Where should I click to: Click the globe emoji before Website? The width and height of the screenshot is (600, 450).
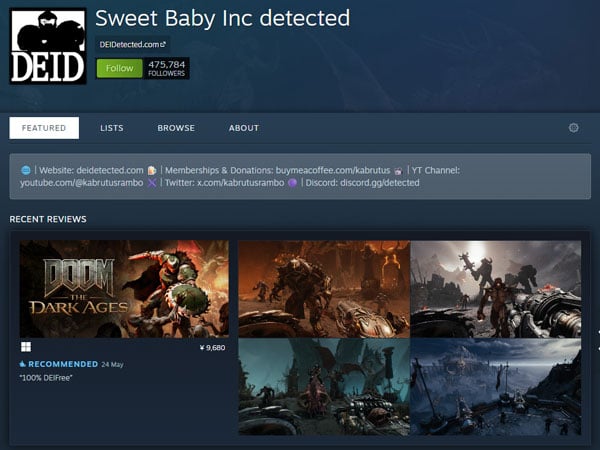pos(26,170)
